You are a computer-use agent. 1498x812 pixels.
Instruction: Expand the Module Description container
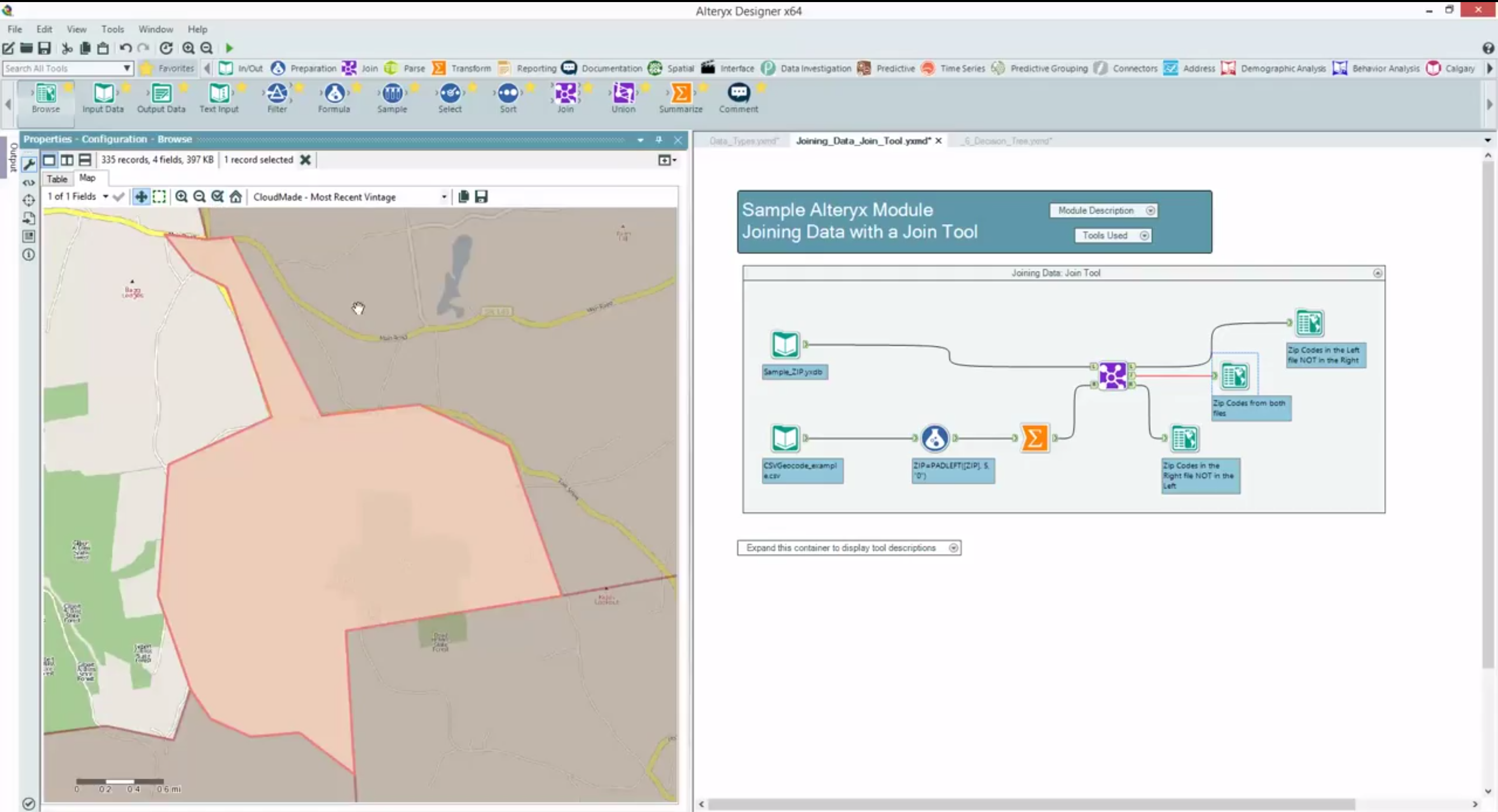(1150, 211)
